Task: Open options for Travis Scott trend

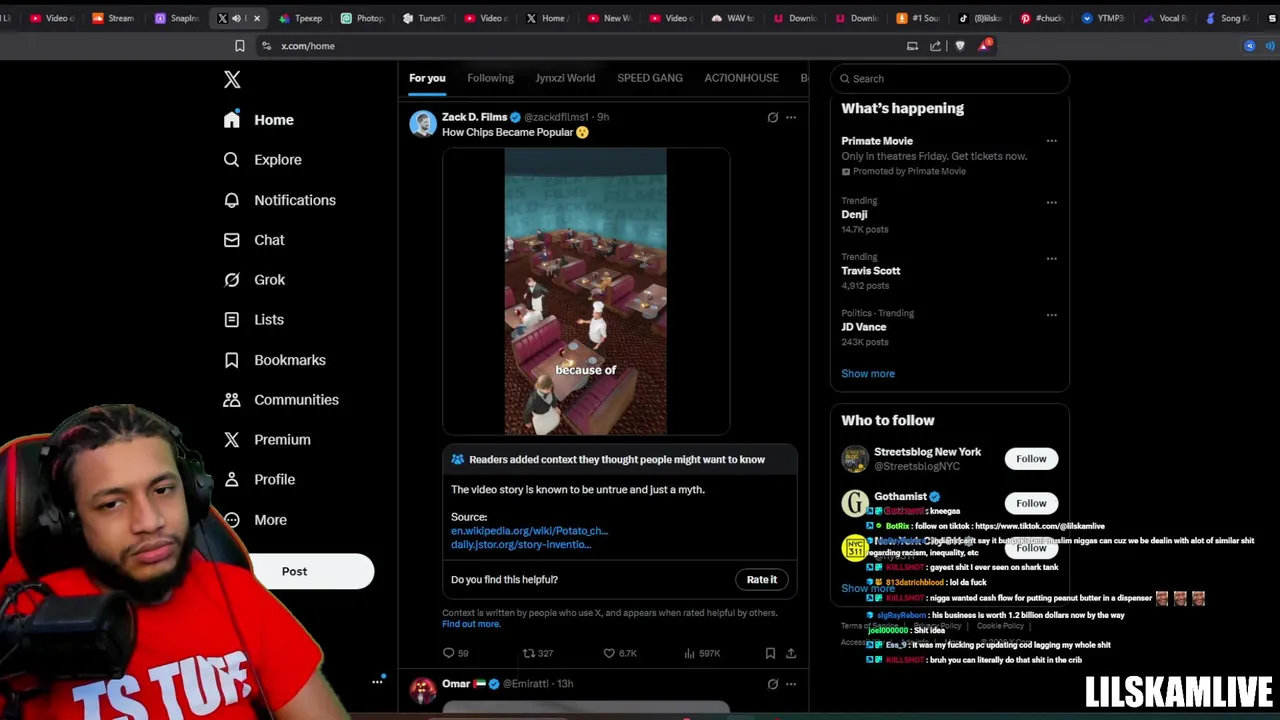Action: click(1051, 258)
